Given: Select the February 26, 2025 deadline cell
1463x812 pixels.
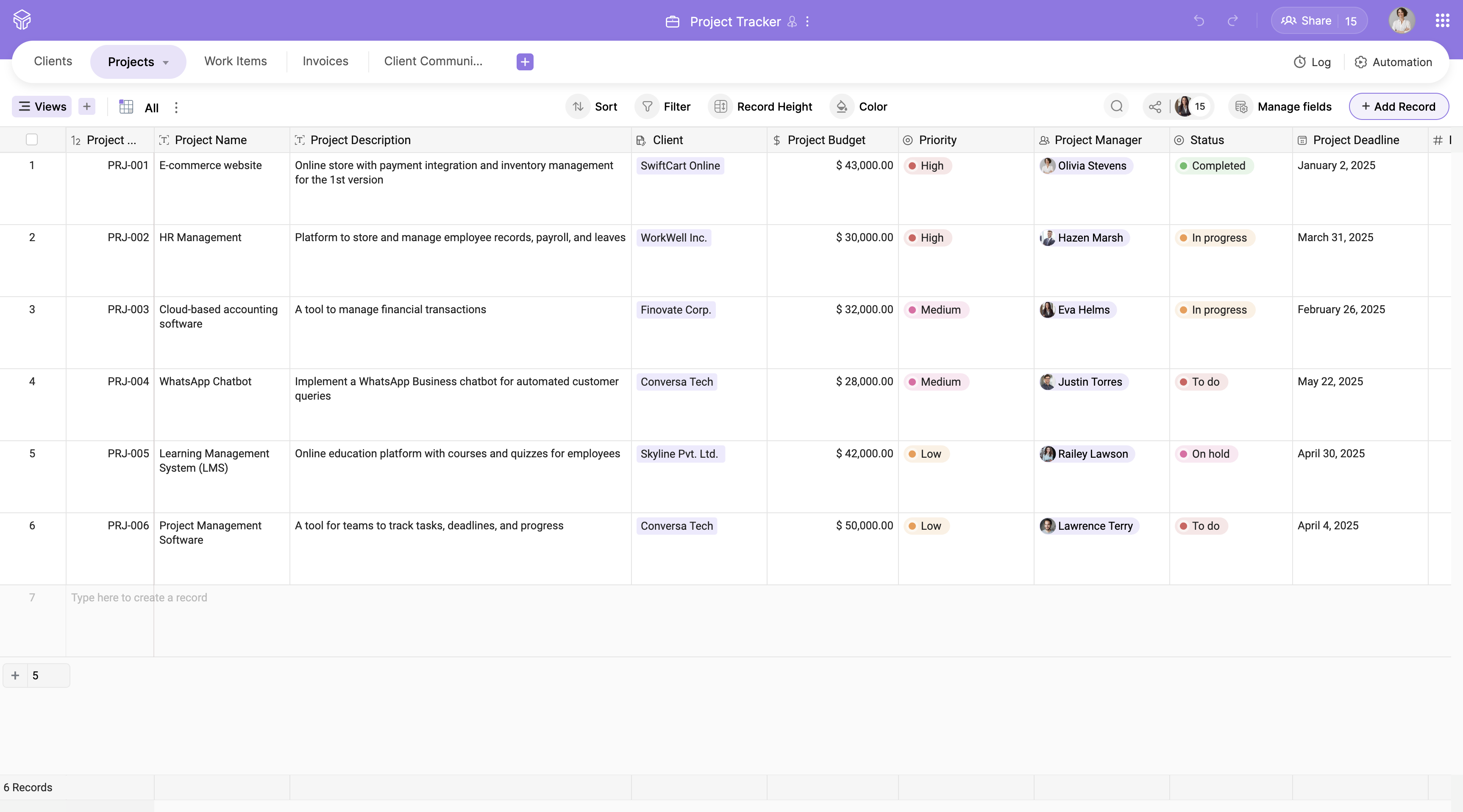Looking at the screenshot, I should point(1360,332).
